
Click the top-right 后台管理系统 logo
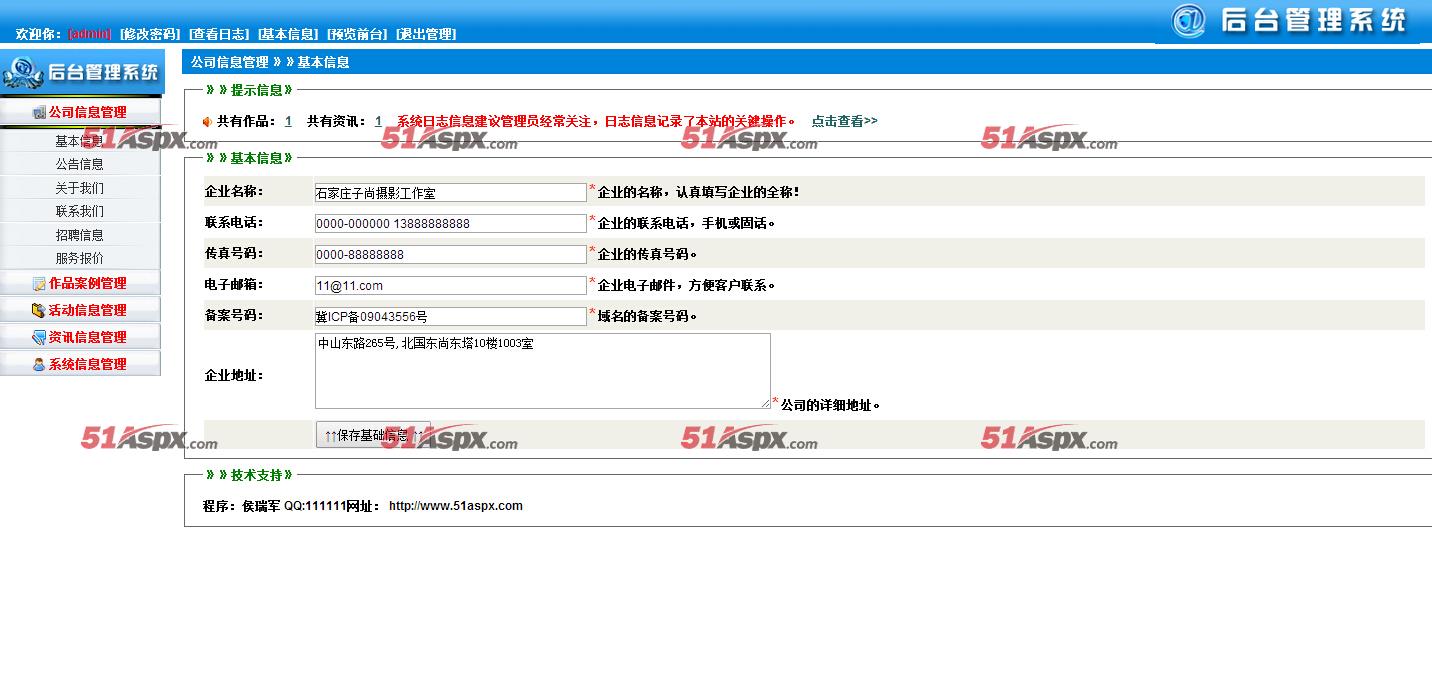[x=1290, y=20]
